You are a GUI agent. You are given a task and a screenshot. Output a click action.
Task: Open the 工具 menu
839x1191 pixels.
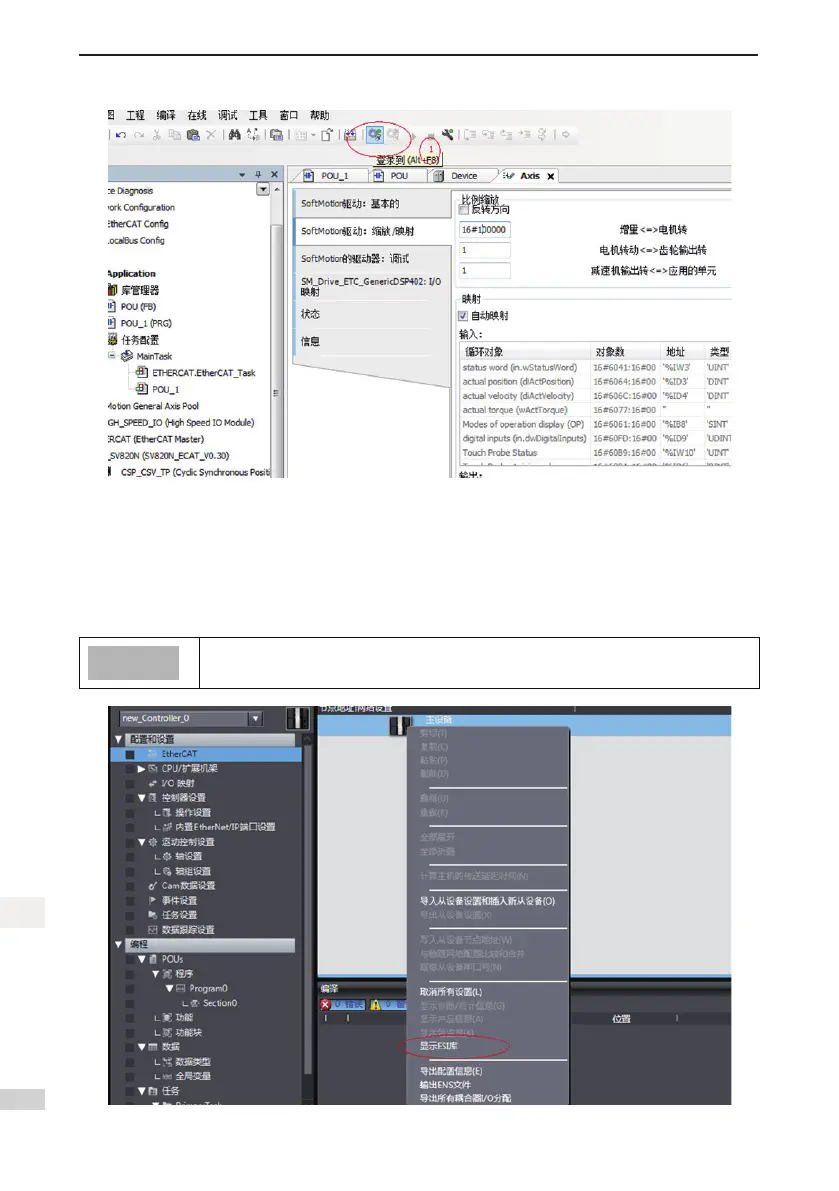click(x=258, y=115)
